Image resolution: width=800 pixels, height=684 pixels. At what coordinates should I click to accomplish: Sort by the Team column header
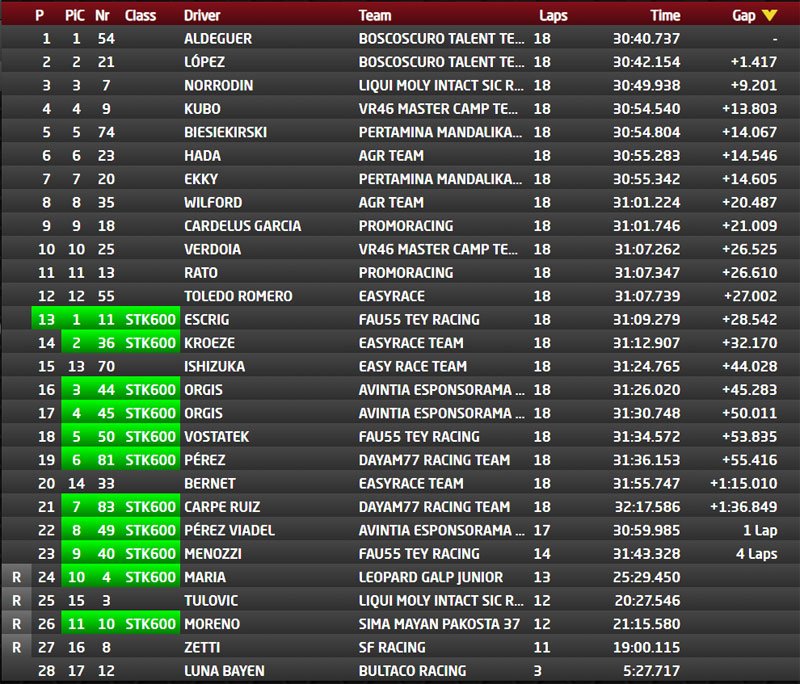(x=375, y=16)
